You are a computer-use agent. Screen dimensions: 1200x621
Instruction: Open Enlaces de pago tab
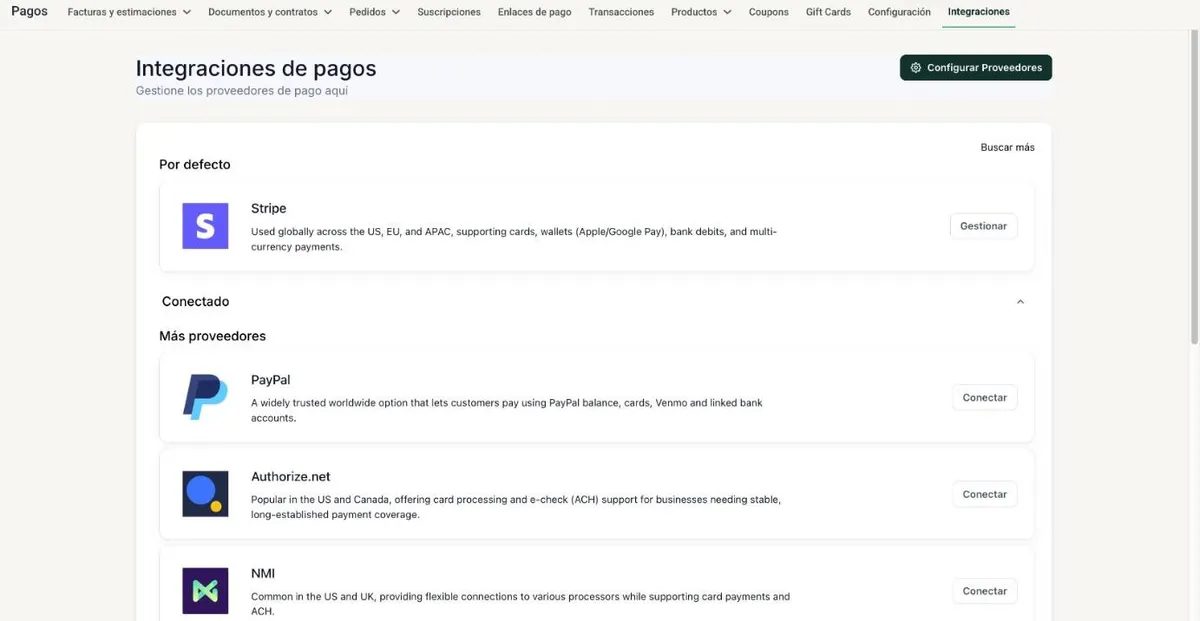click(x=535, y=12)
